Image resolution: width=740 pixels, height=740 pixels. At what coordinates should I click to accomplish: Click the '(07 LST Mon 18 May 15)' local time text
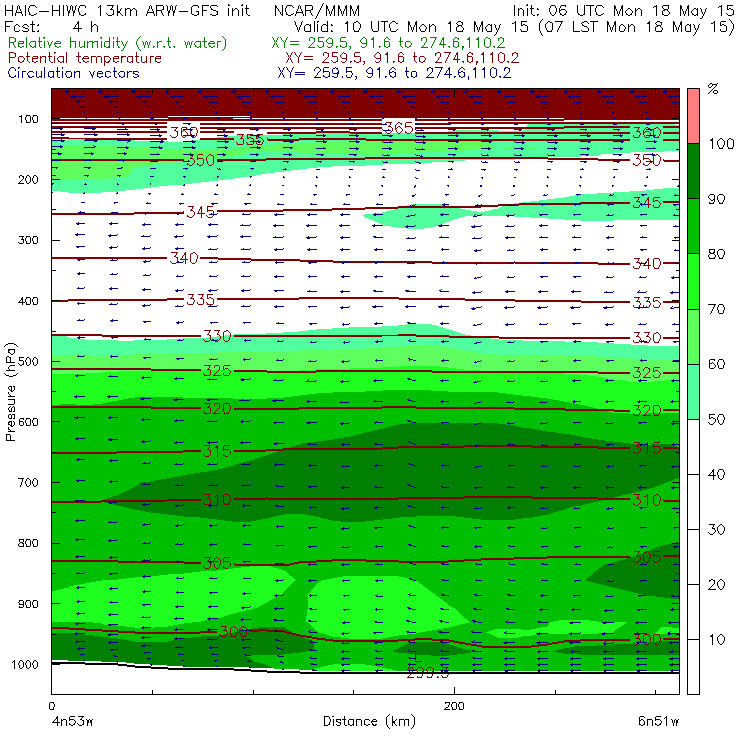(x=637, y=26)
